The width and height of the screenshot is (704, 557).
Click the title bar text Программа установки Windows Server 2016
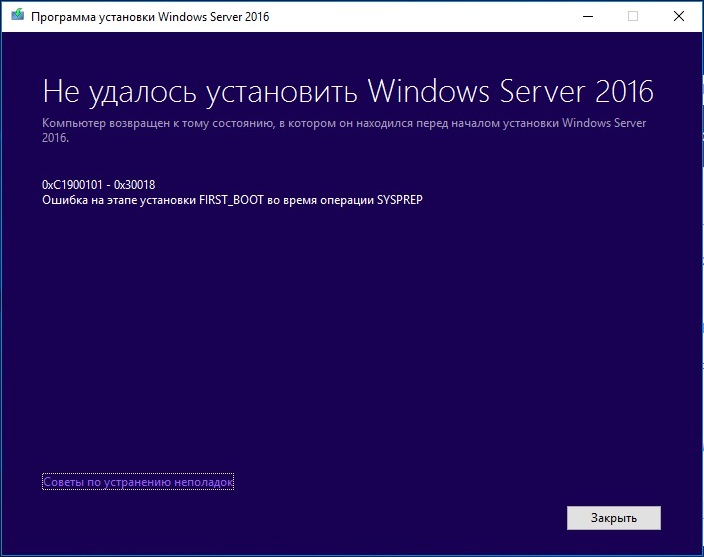(x=150, y=17)
